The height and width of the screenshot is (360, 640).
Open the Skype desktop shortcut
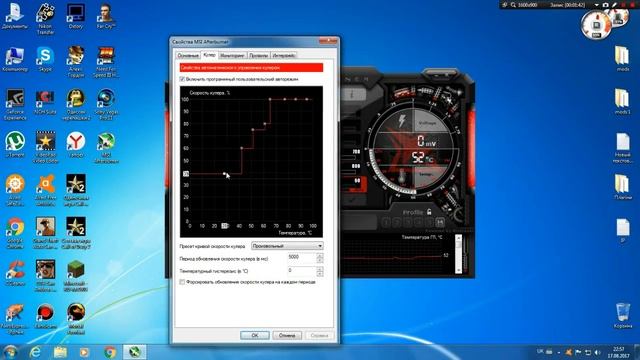(45, 59)
